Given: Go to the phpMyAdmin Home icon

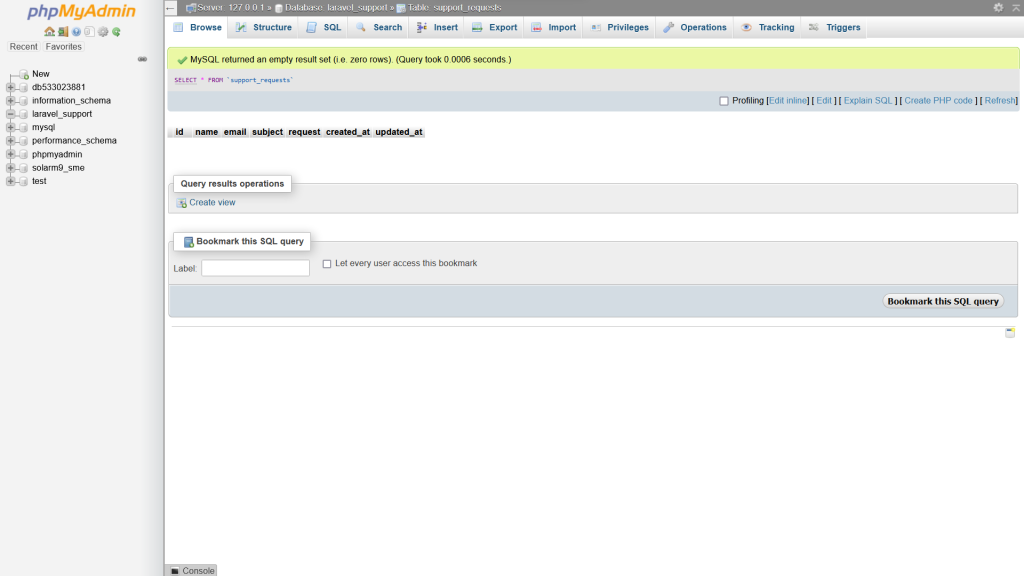Looking at the screenshot, I should [x=49, y=31].
